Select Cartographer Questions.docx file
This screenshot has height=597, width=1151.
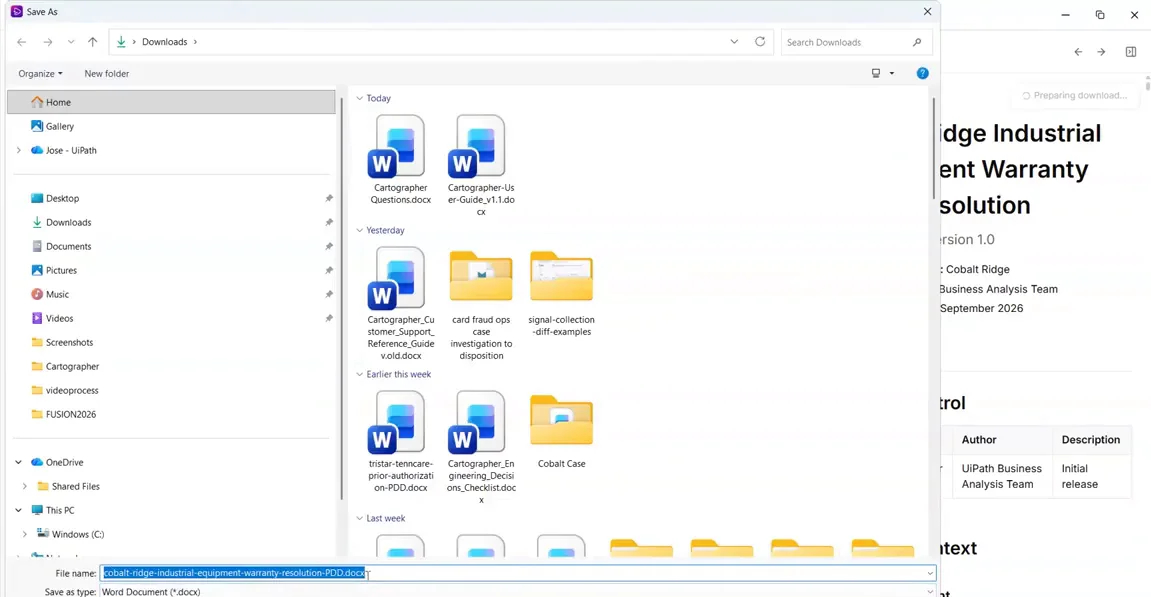coord(400,160)
